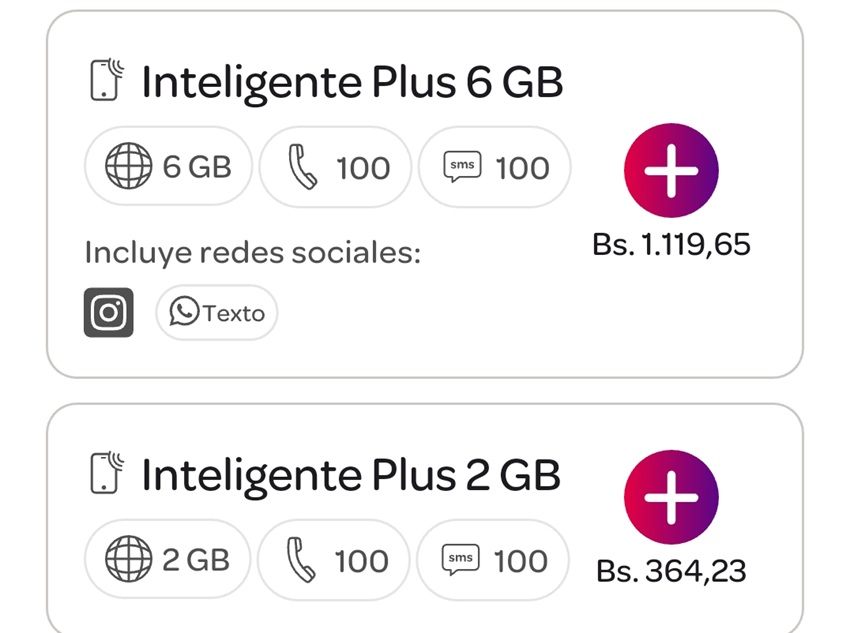The image size is (850, 633).
Task: Click SMS icon in the 2 GB plan
Action: 460,560
